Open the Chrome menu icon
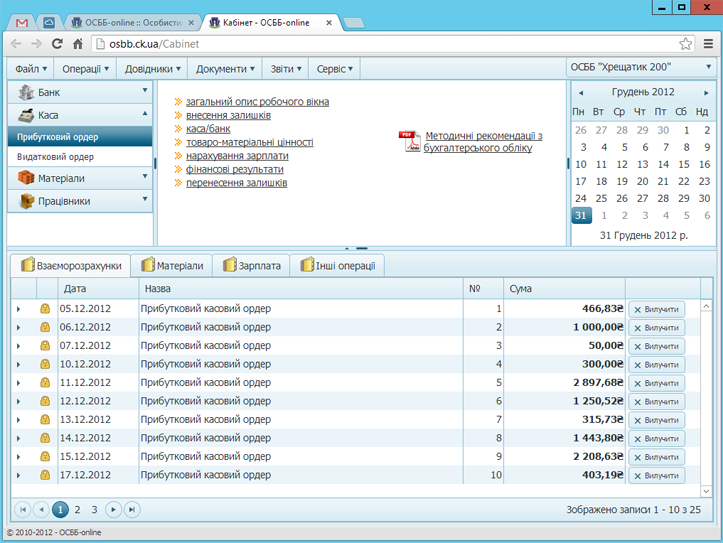 tap(708, 44)
